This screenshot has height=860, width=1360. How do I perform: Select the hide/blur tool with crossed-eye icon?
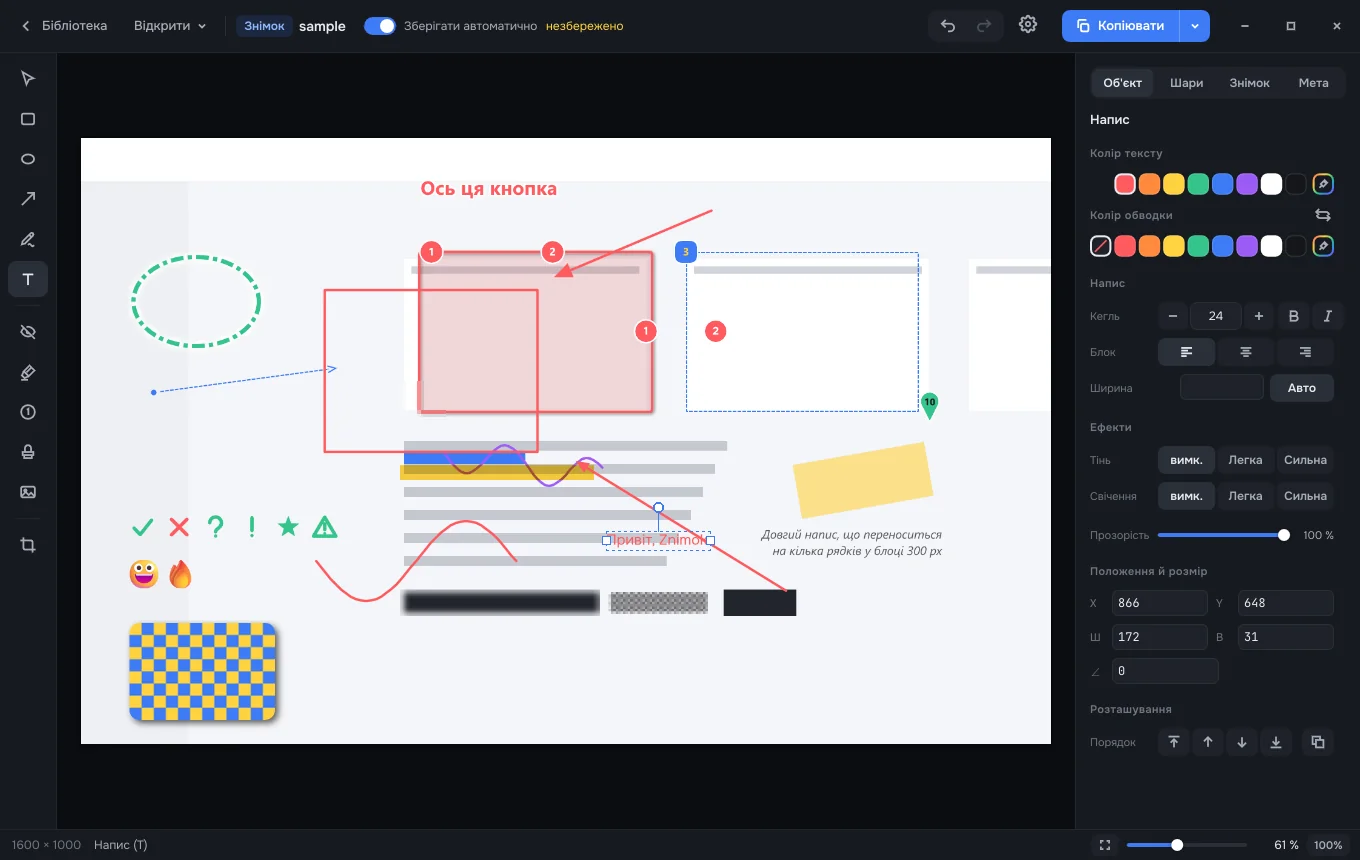click(x=28, y=331)
